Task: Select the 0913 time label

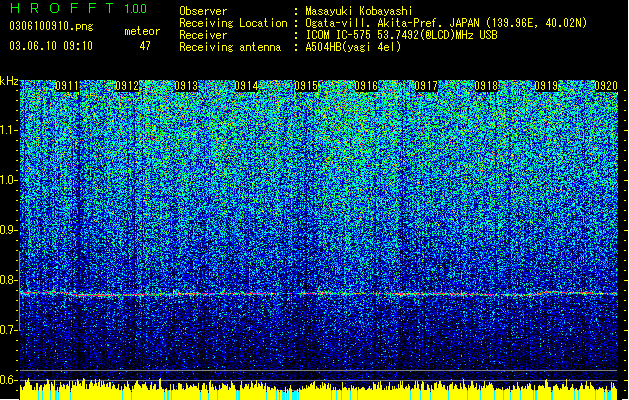Action: [x=187, y=86]
